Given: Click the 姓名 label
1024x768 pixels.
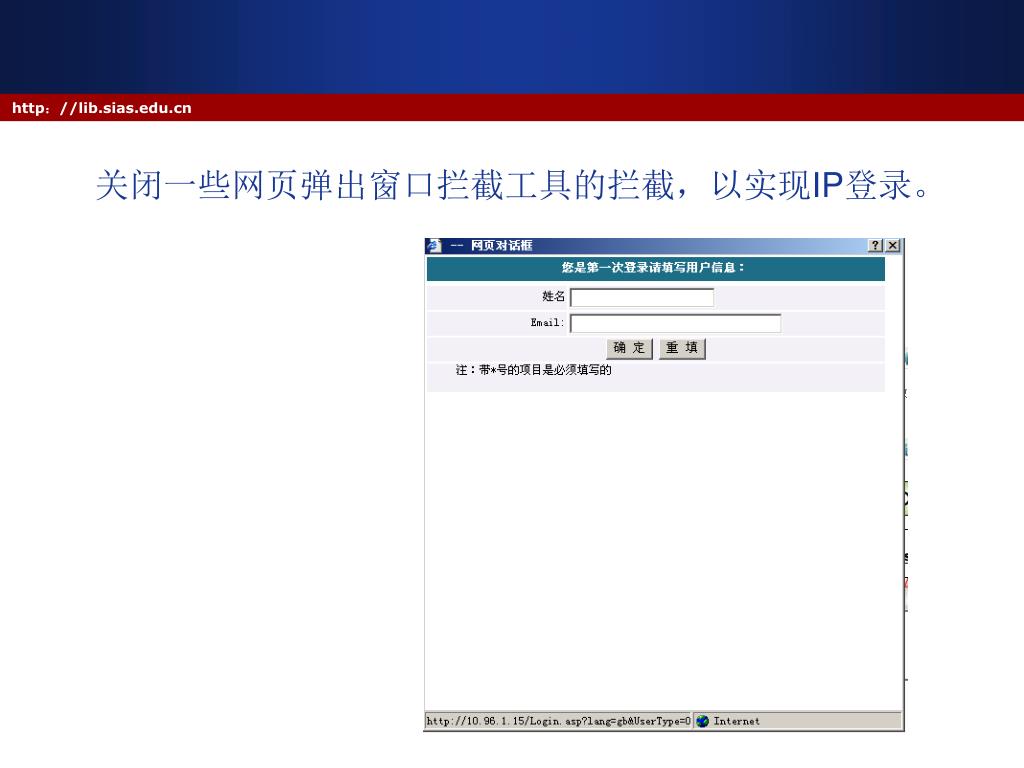Looking at the screenshot, I should point(553,296).
